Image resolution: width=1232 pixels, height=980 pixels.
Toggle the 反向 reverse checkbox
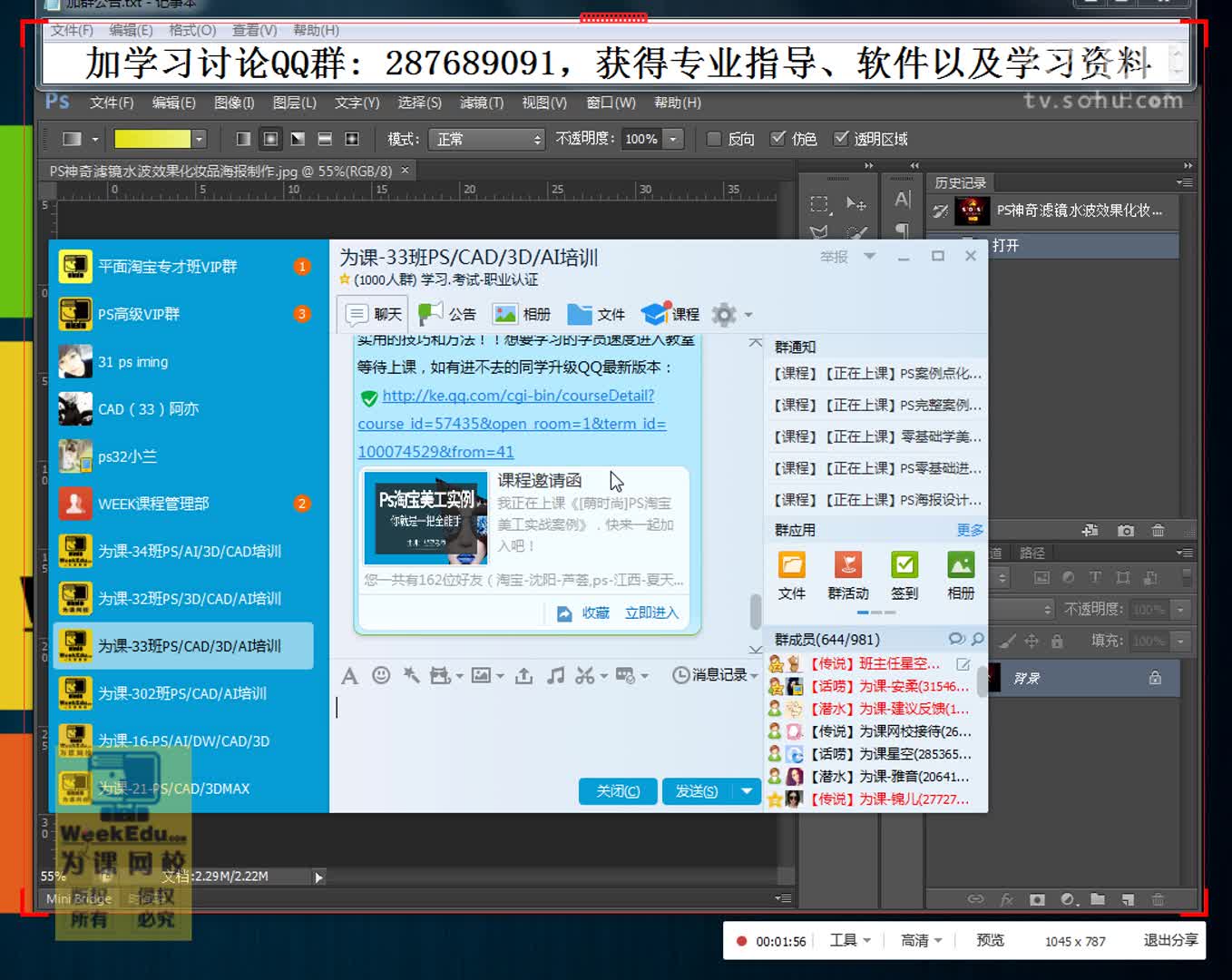click(x=714, y=139)
